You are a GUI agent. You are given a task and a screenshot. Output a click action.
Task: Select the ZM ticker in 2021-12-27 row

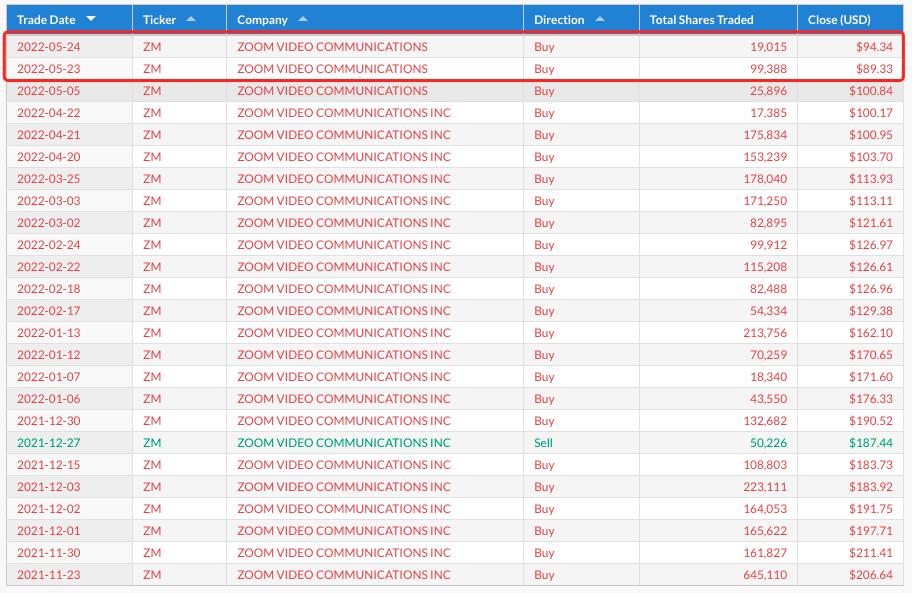click(x=152, y=443)
